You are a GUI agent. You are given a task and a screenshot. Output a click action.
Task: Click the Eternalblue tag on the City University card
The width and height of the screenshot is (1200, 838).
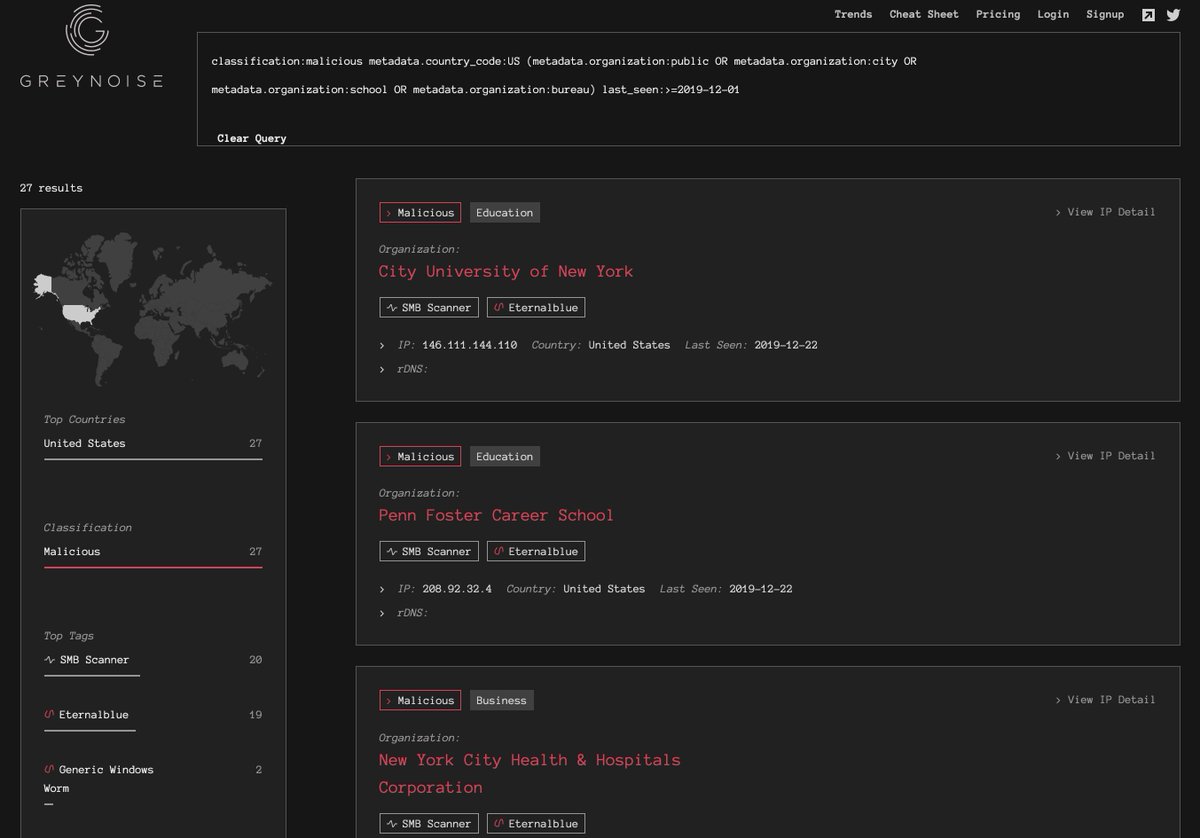536,307
